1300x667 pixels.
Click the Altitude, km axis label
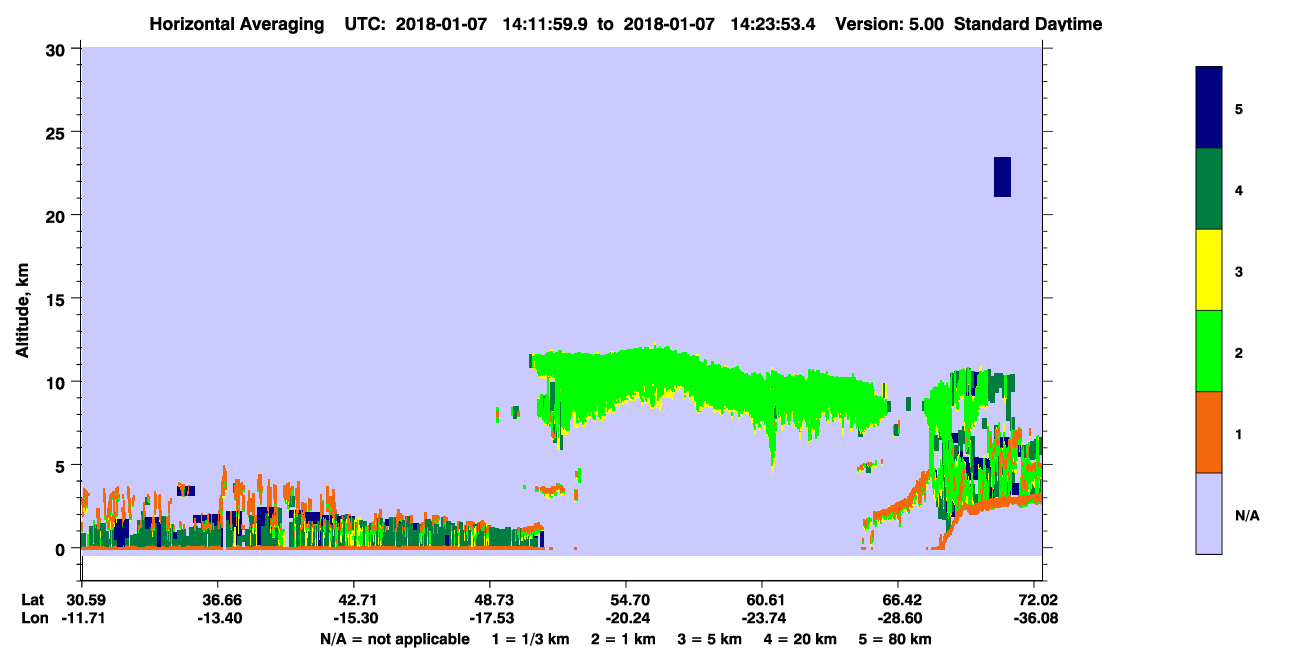[x=22, y=302]
